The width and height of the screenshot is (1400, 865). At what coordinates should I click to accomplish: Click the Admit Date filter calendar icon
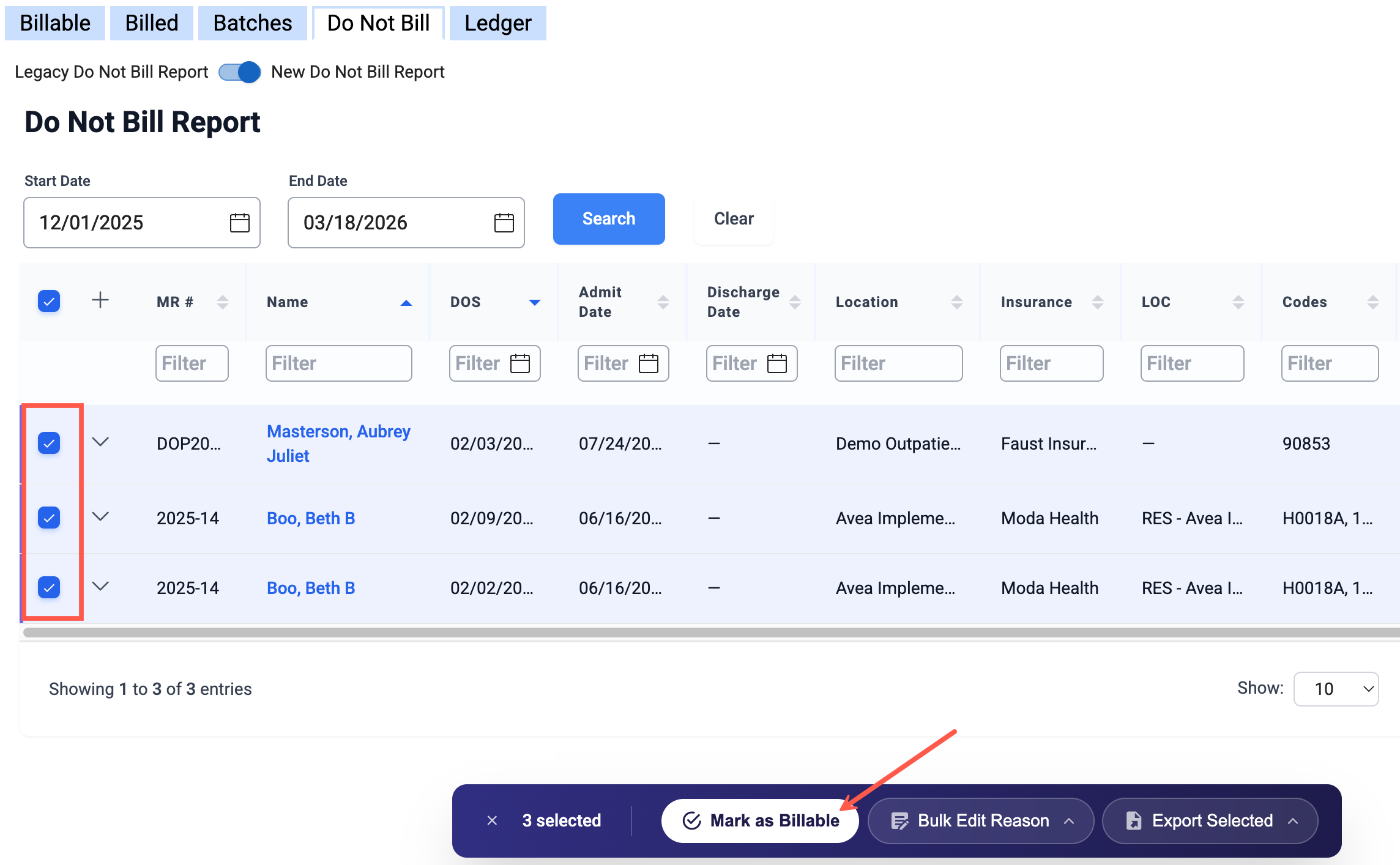(649, 363)
